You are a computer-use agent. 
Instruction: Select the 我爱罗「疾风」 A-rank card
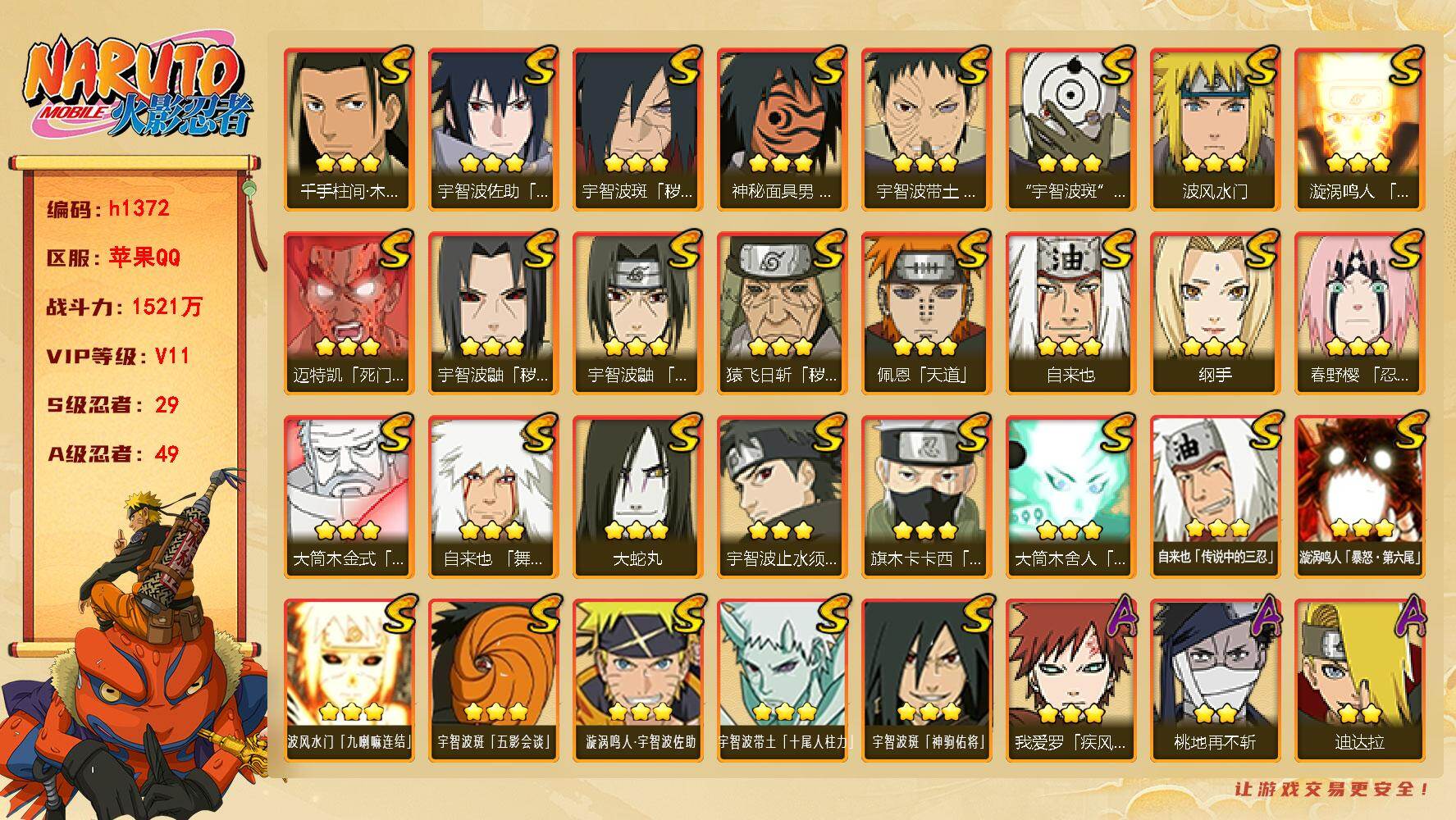click(1070, 681)
